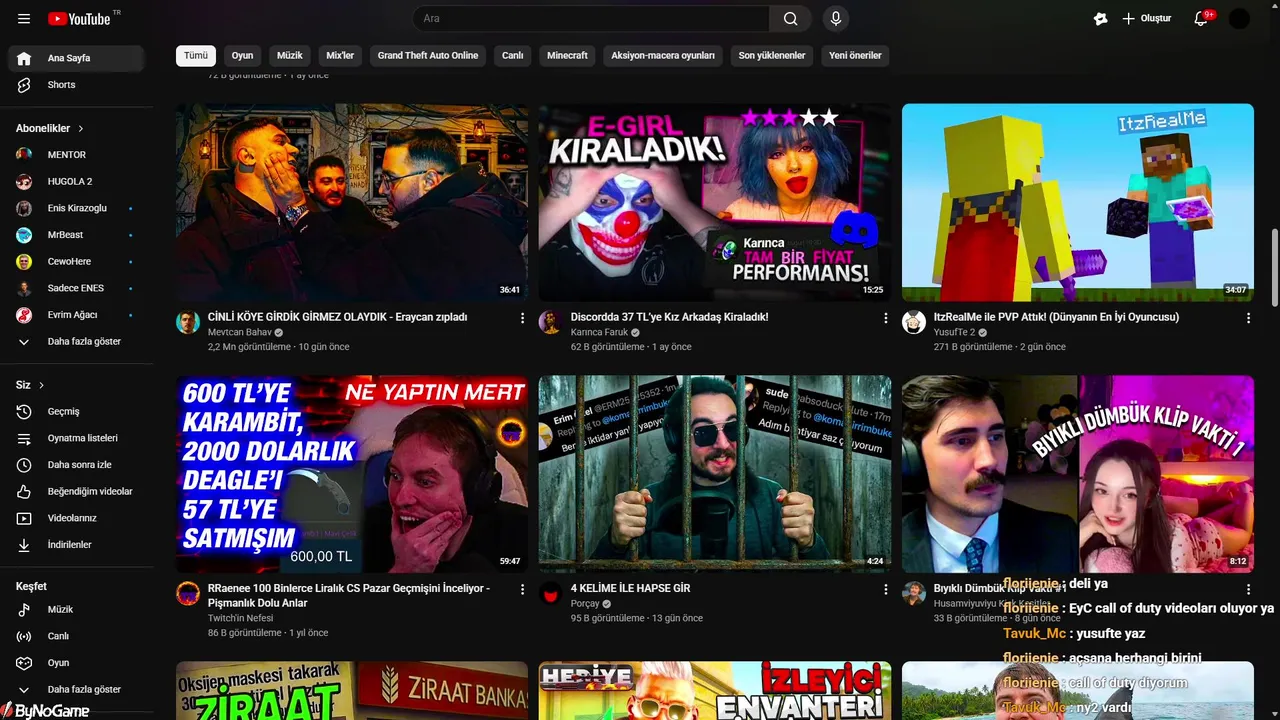Select the Müzik filter chip

[x=290, y=56]
